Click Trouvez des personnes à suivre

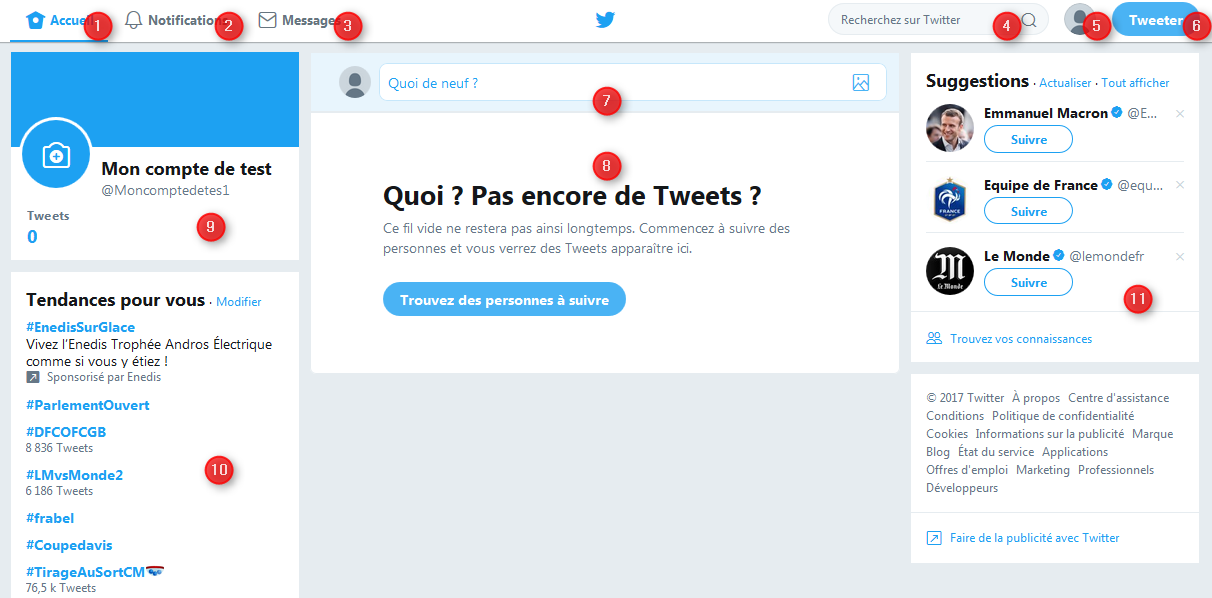(x=504, y=299)
